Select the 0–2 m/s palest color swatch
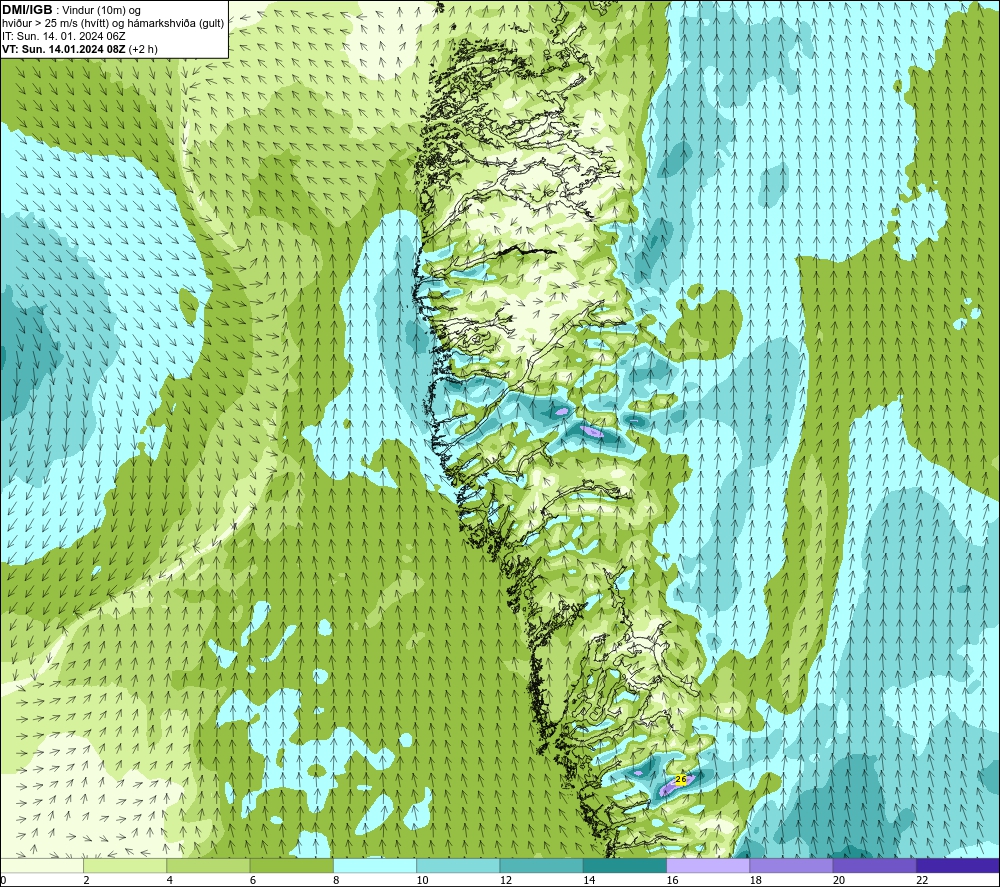Viewport: 1000px width, 887px height. [x=41, y=865]
